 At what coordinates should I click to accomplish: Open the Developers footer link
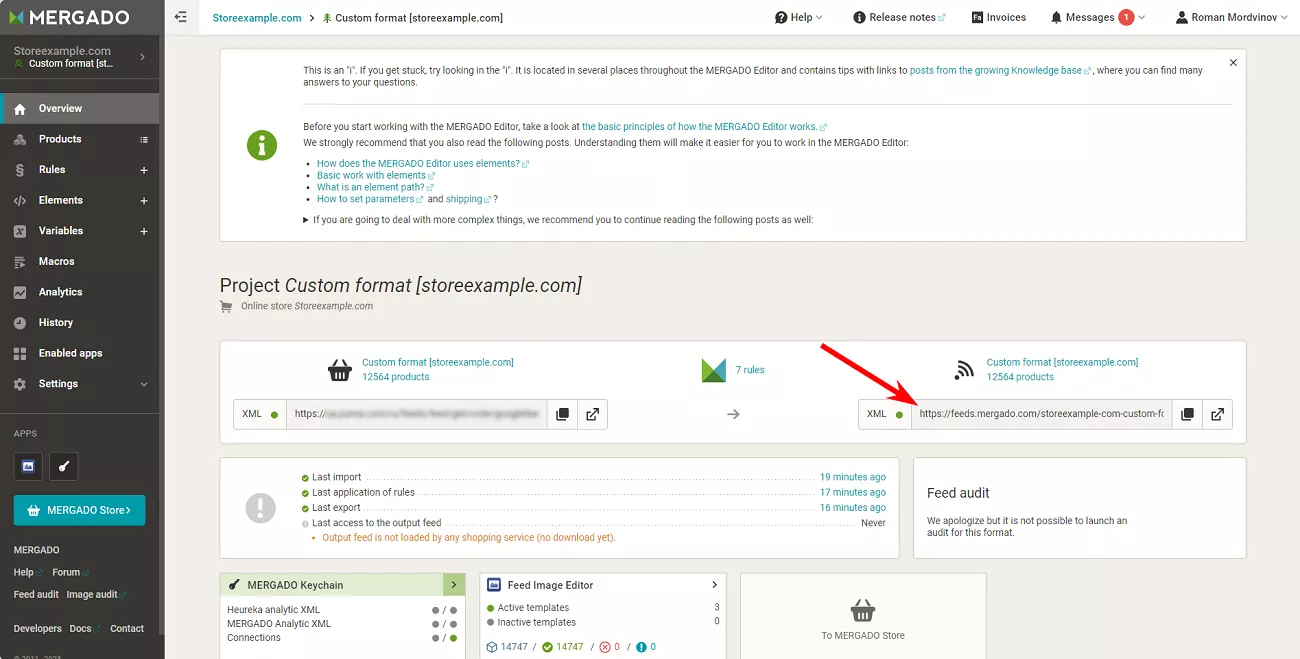pyautogui.click(x=37, y=628)
